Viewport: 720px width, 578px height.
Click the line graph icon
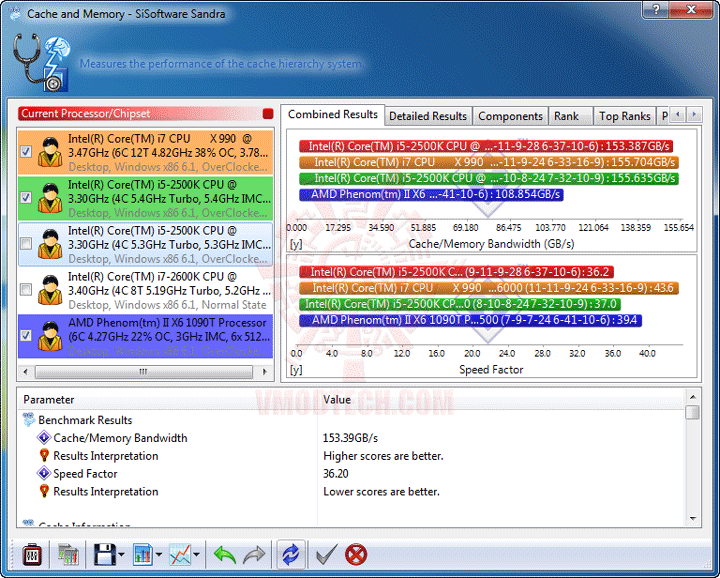pos(180,555)
